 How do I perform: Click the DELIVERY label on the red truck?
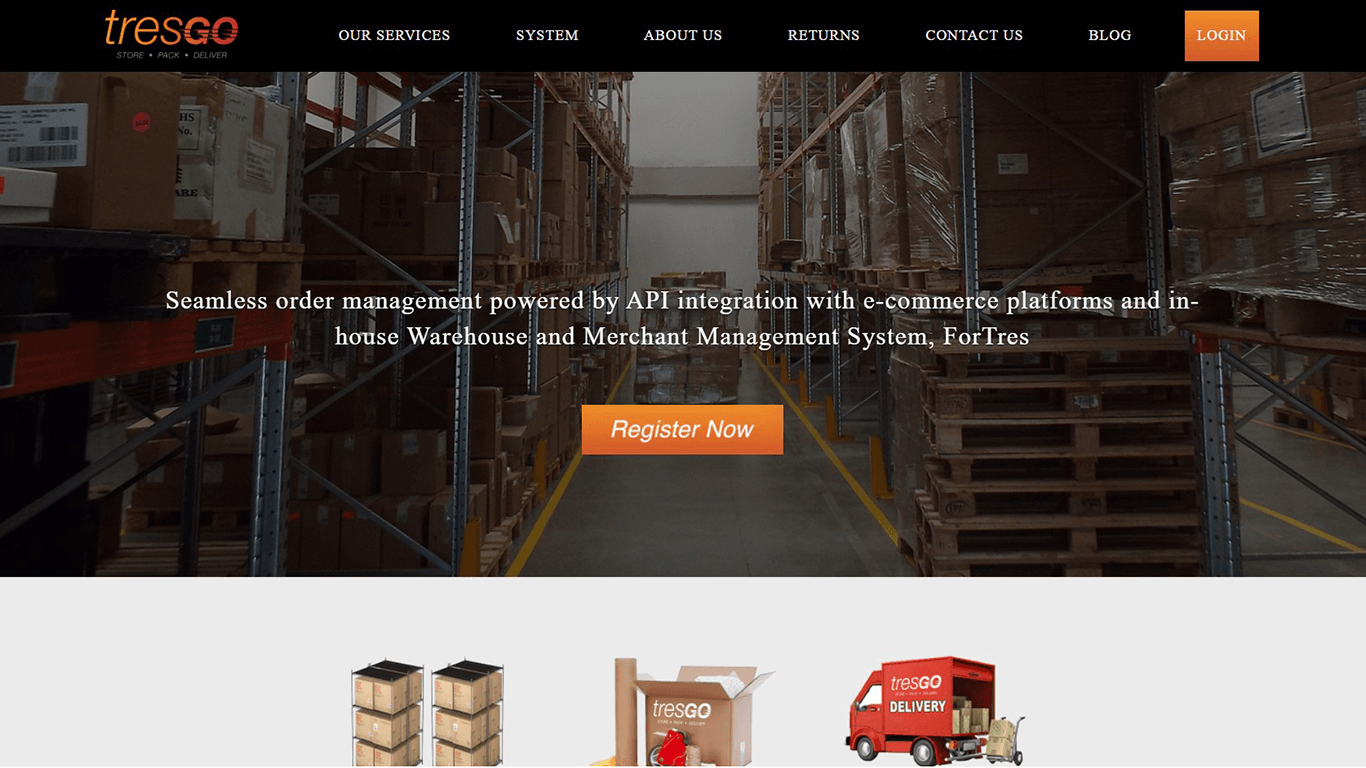(917, 706)
